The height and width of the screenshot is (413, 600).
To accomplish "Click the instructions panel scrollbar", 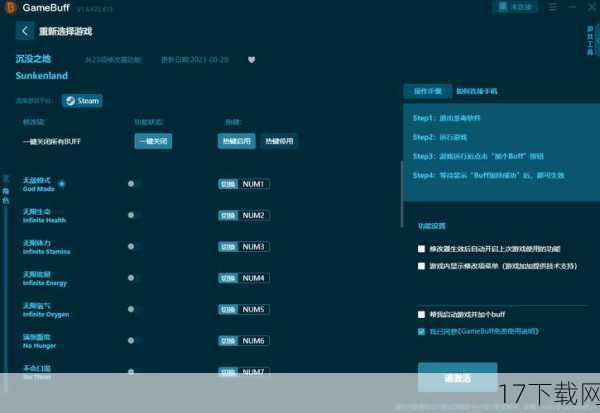I will [x=402, y=194].
